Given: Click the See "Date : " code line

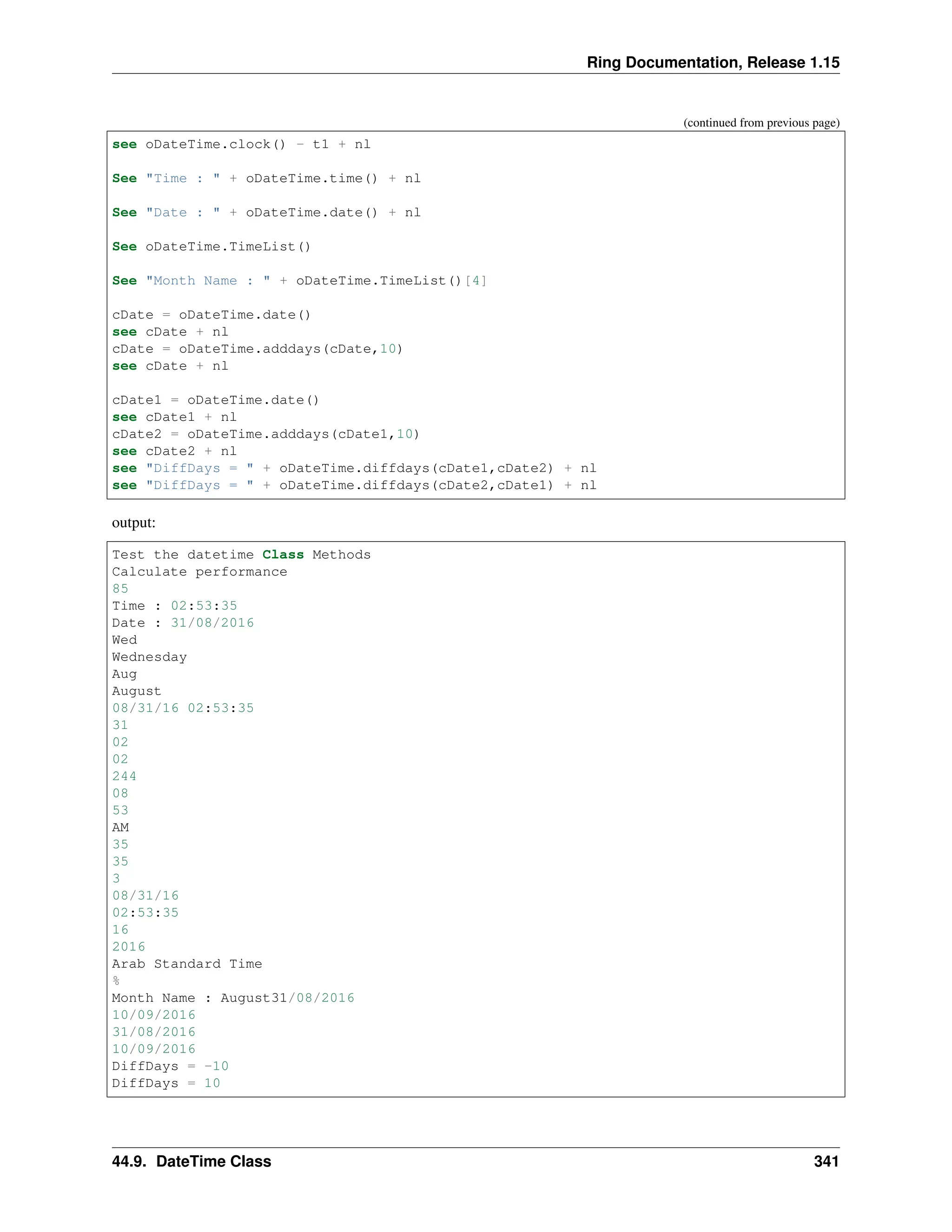Looking at the screenshot, I should (x=266, y=212).
